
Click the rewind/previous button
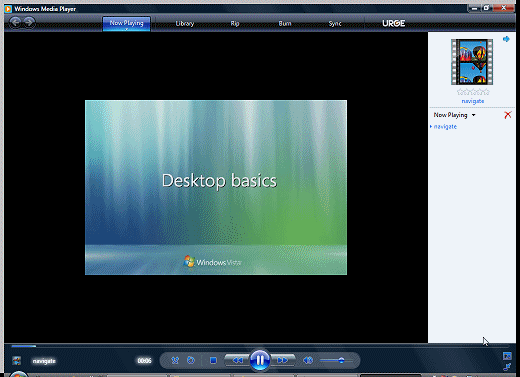pos(237,360)
